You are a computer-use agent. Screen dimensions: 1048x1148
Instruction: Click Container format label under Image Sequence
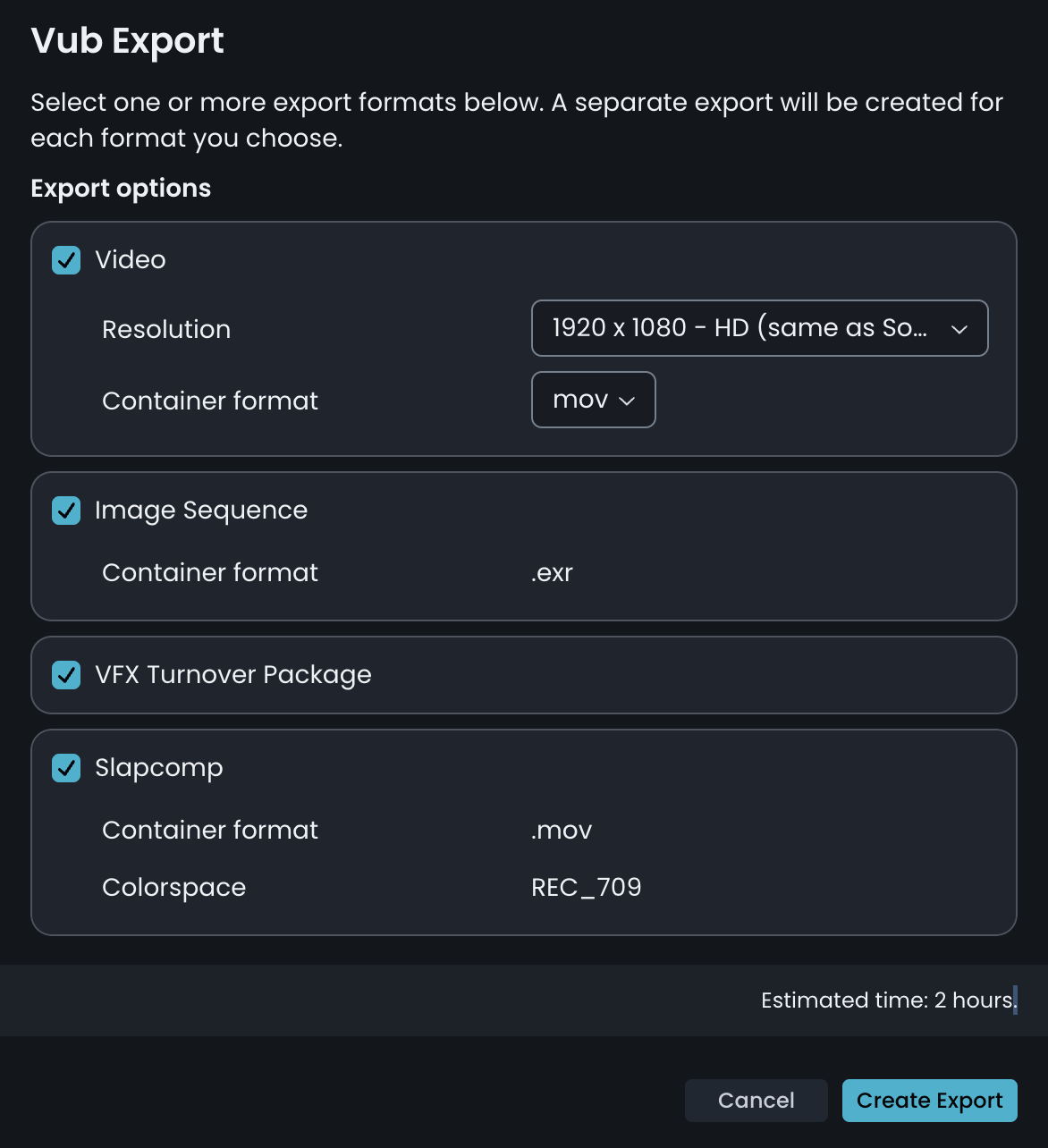point(210,573)
